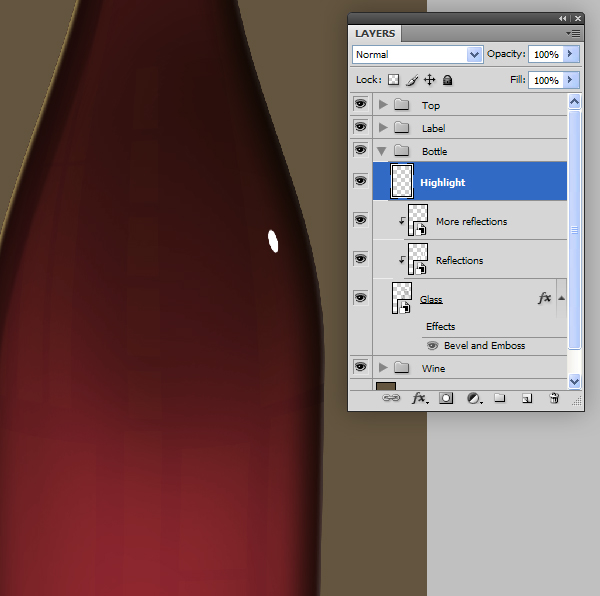Hide the Bottle group
The width and height of the screenshot is (600, 596).
(360, 150)
